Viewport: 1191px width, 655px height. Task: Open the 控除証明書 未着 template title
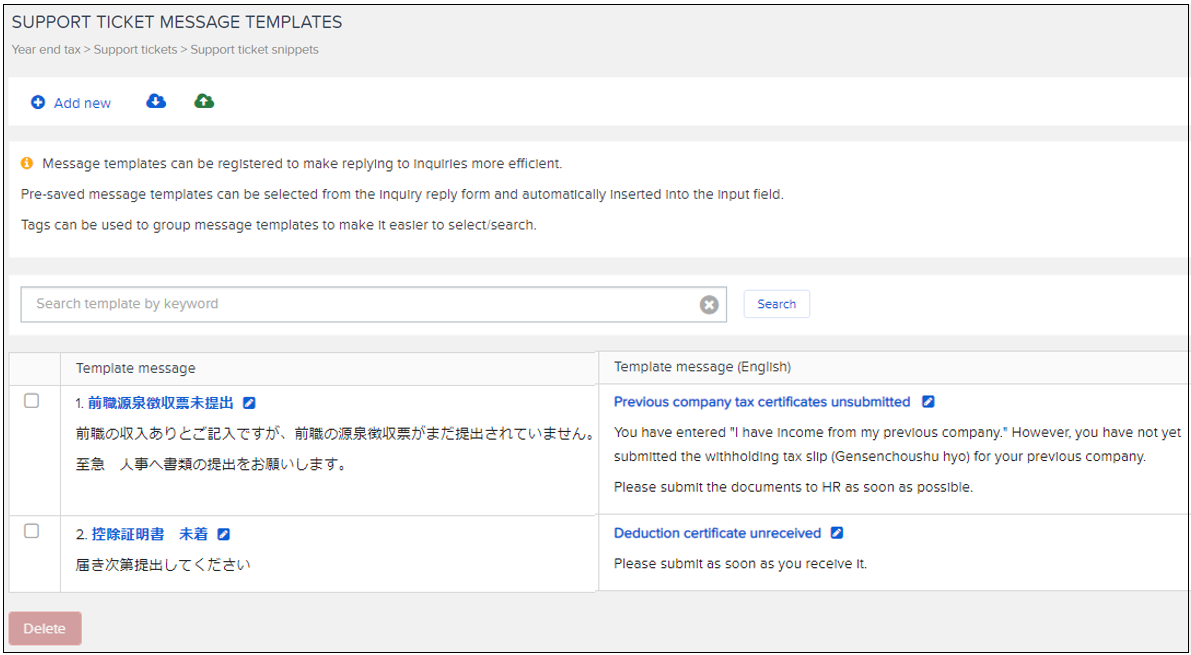[149, 534]
